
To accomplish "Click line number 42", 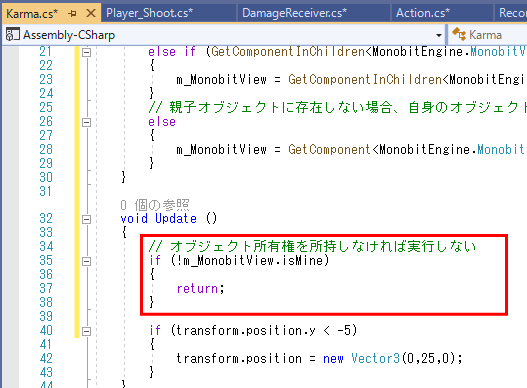I will point(46,358).
